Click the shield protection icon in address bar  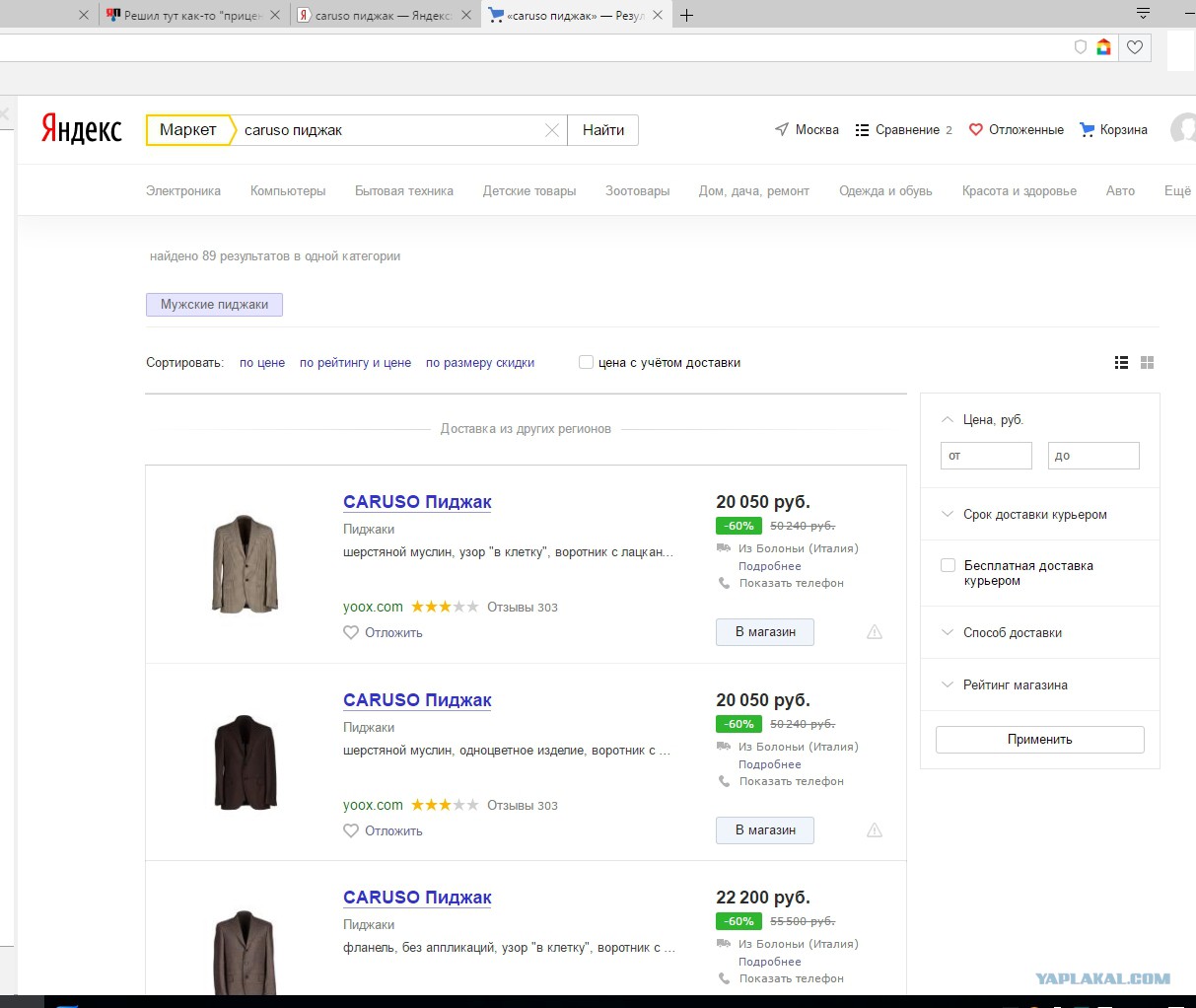[1081, 46]
